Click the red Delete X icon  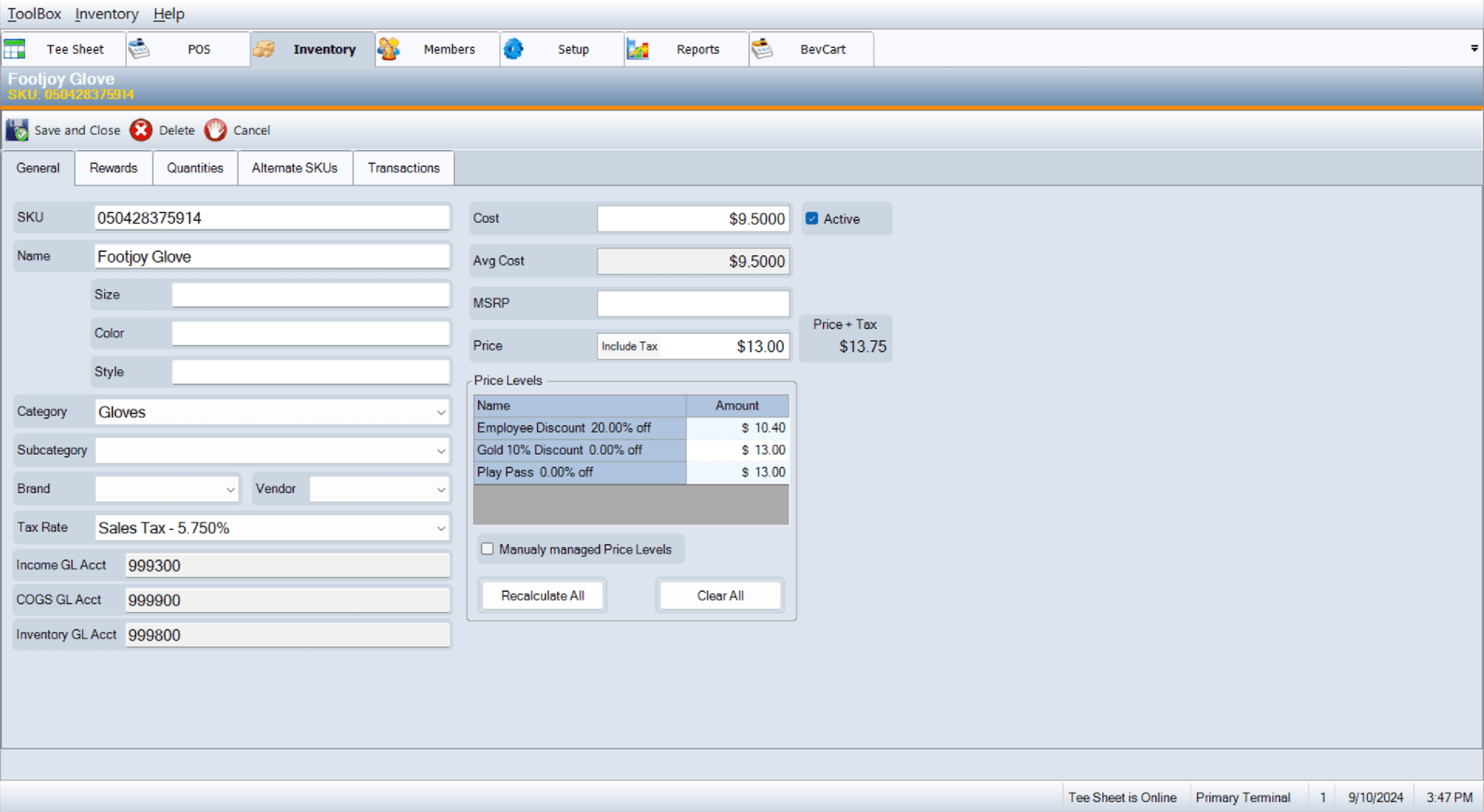pyautogui.click(x=141, y=131)
